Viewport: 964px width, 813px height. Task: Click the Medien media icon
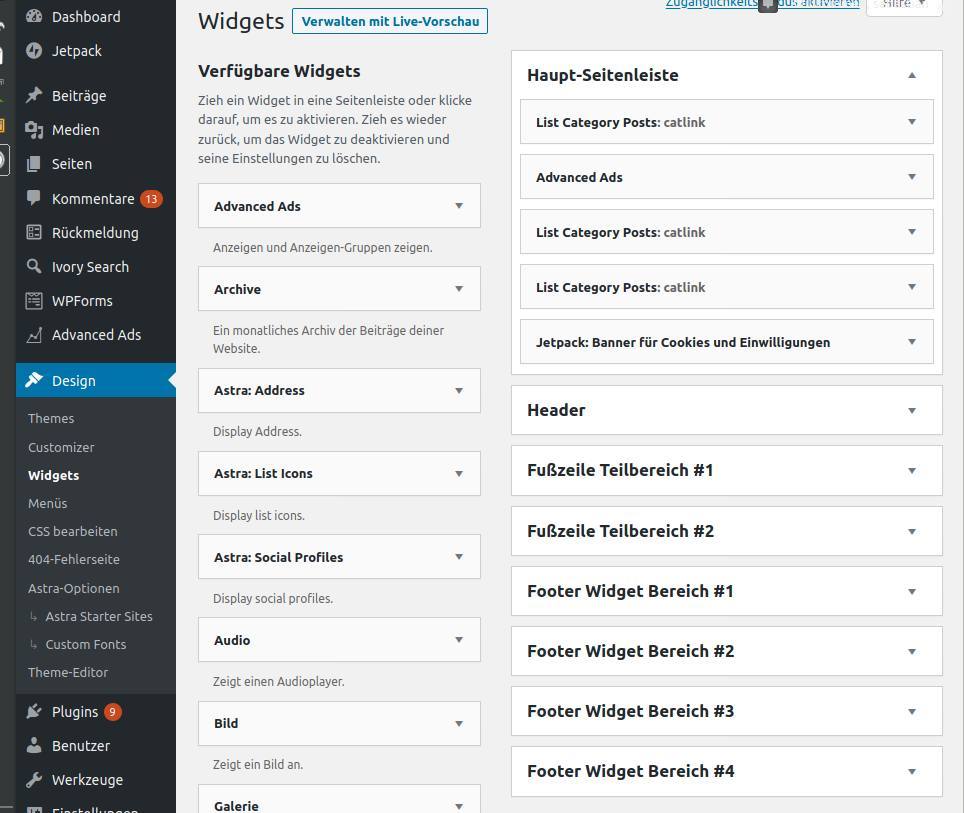tap(34, 130)
